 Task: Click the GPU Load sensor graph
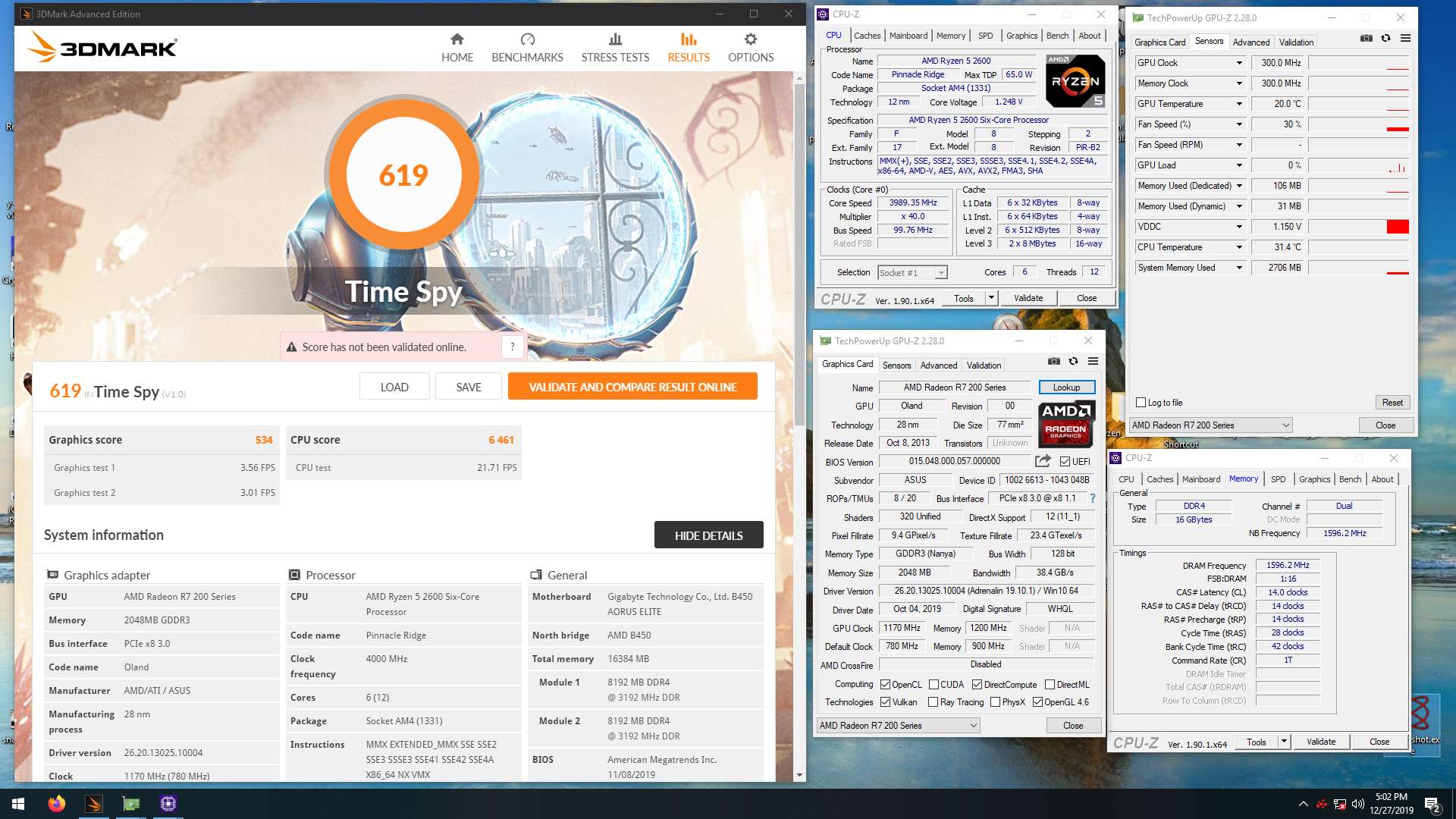coord(1359,165)
